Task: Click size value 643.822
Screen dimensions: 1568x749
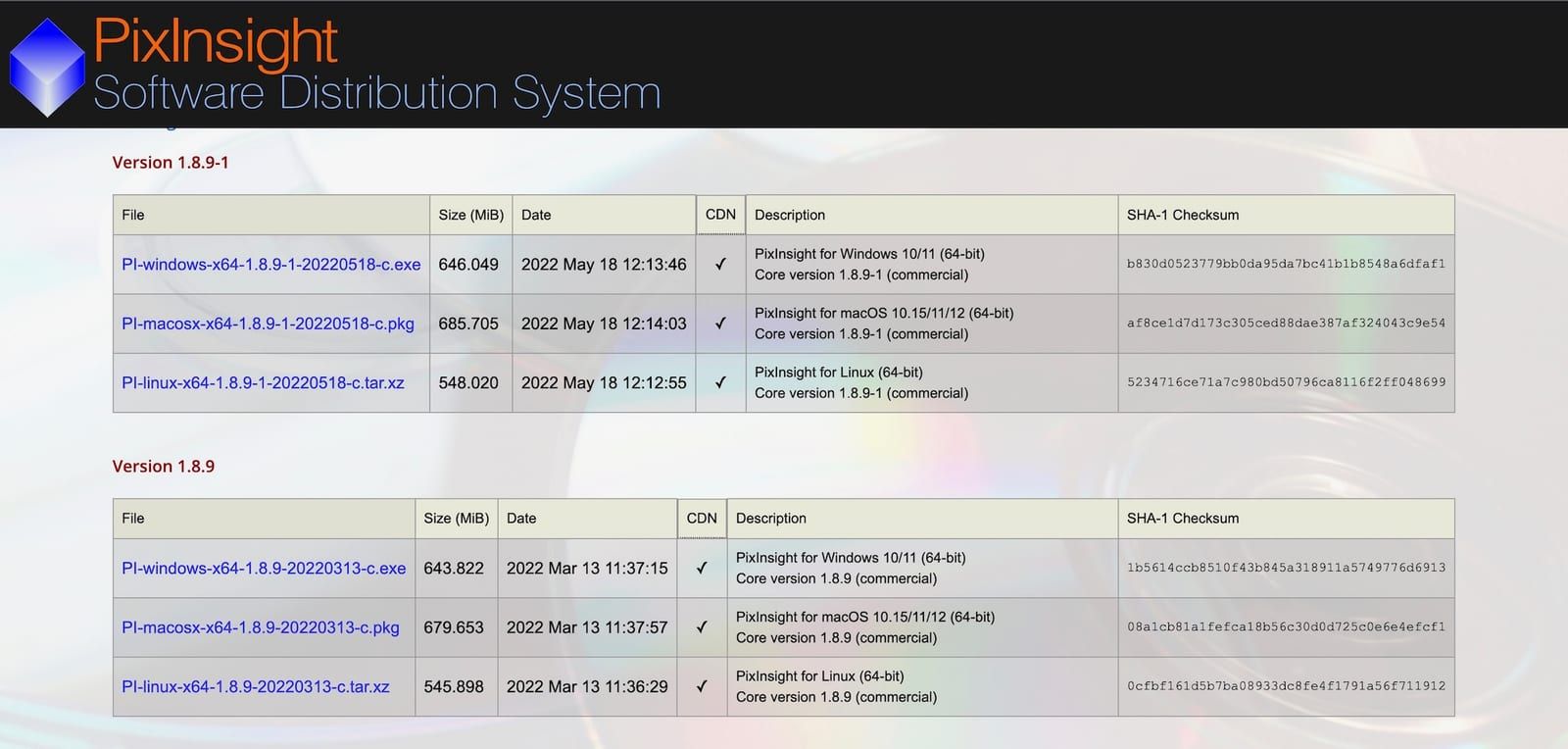Action: point(454,569)
